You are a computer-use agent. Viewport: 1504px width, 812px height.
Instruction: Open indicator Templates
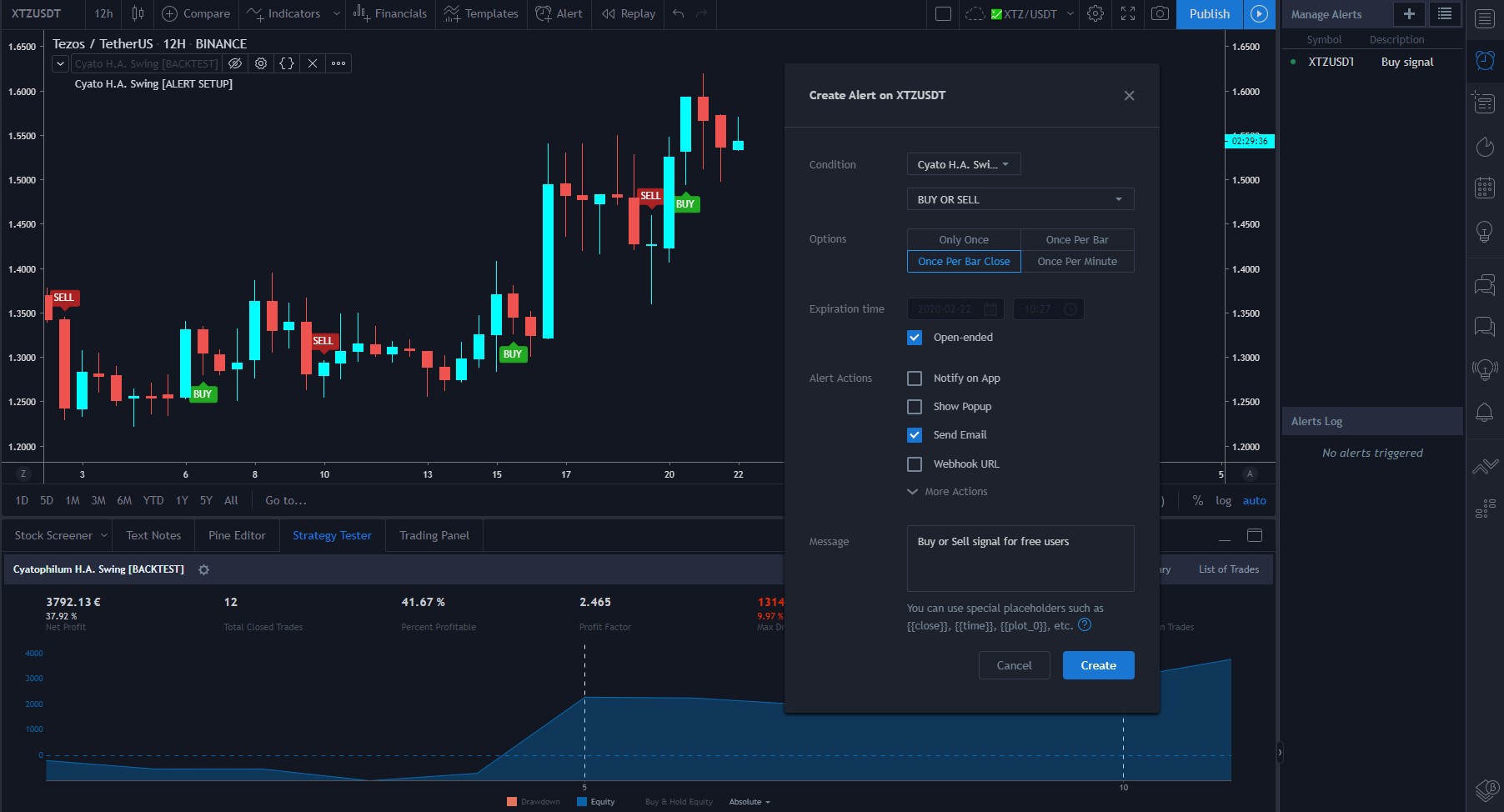481,13
